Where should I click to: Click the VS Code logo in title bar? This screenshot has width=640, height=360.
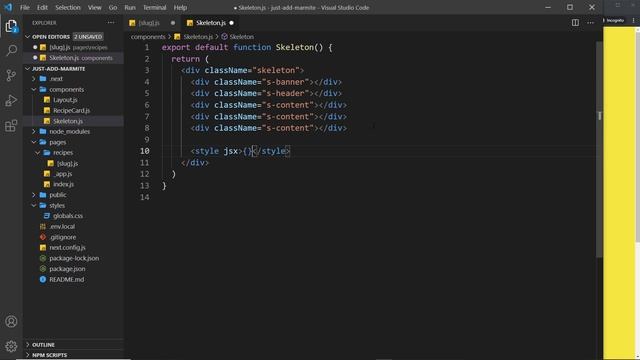(x=8, y=7)
